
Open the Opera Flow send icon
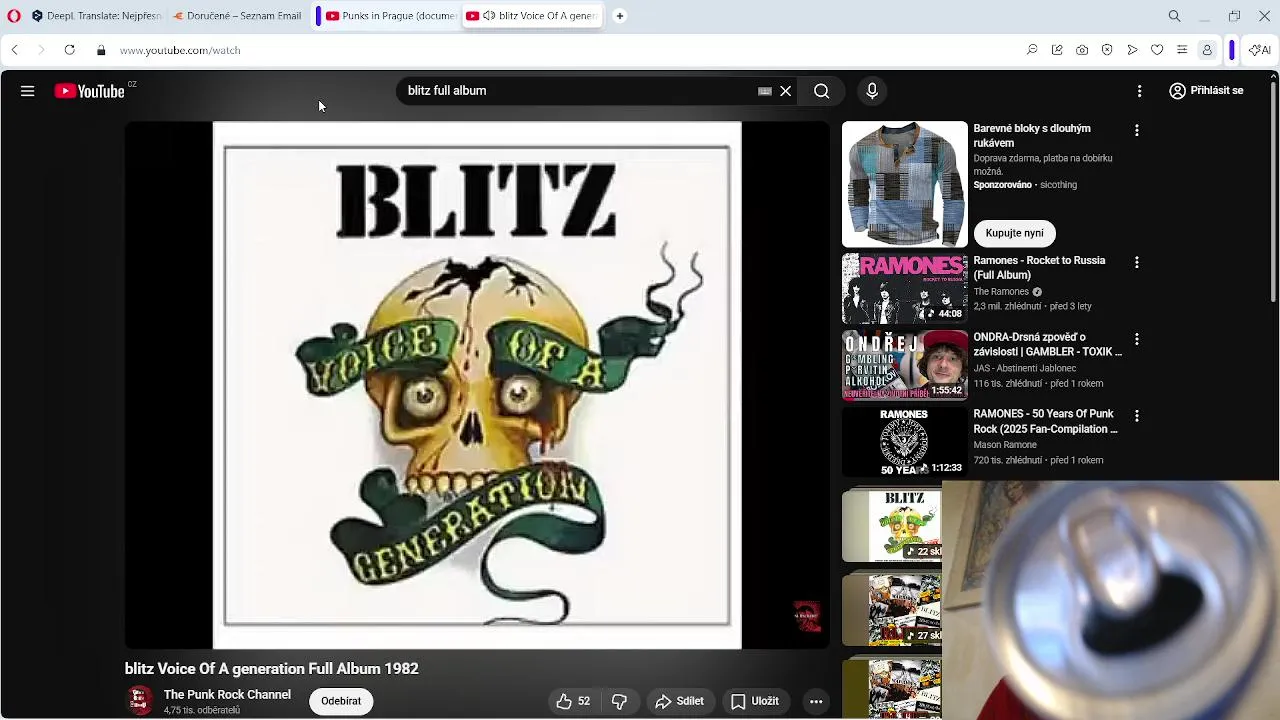tap(1132, 50)
